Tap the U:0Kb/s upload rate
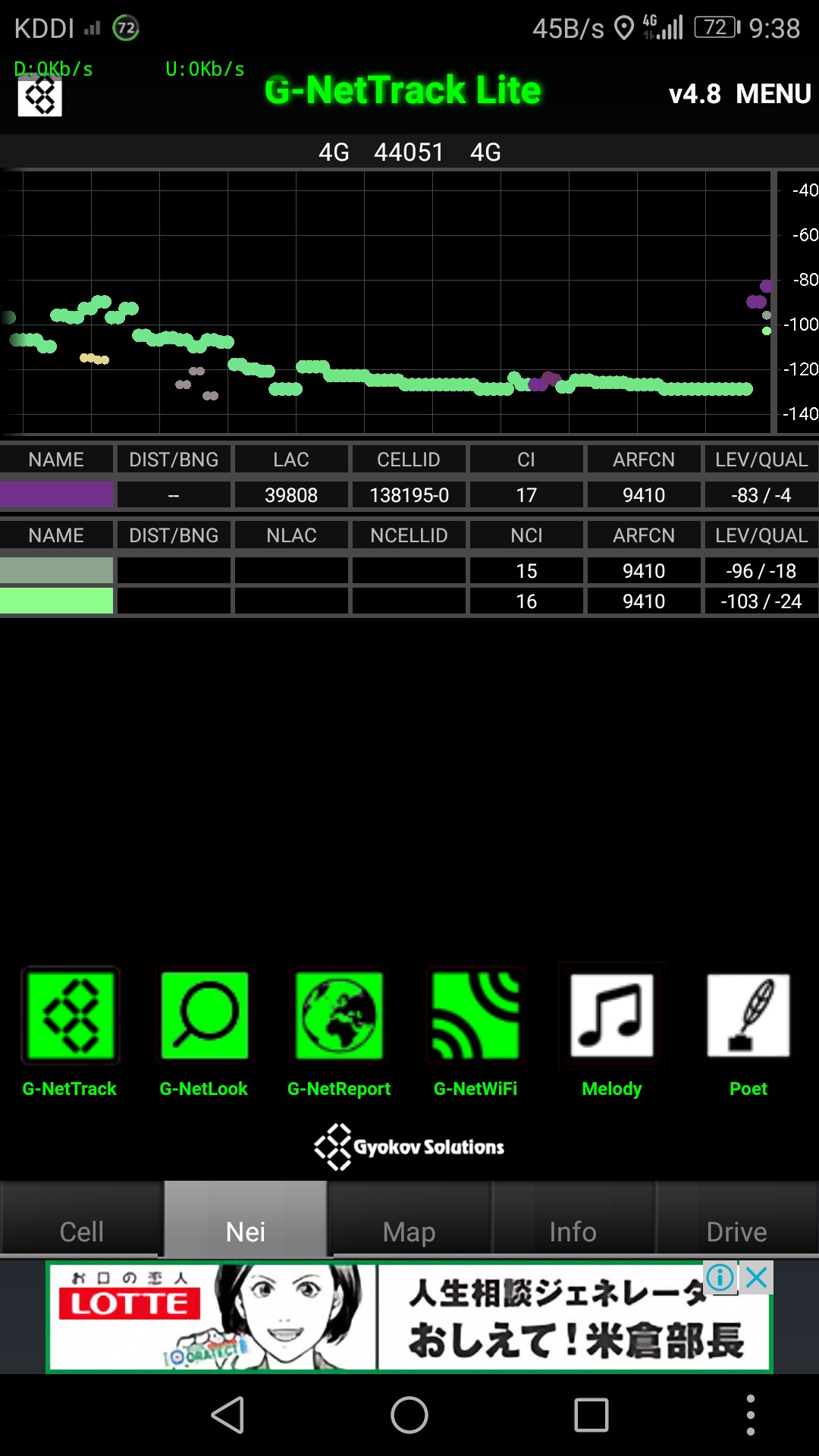This screenshot has width=819, height=1456. point(205,69)
